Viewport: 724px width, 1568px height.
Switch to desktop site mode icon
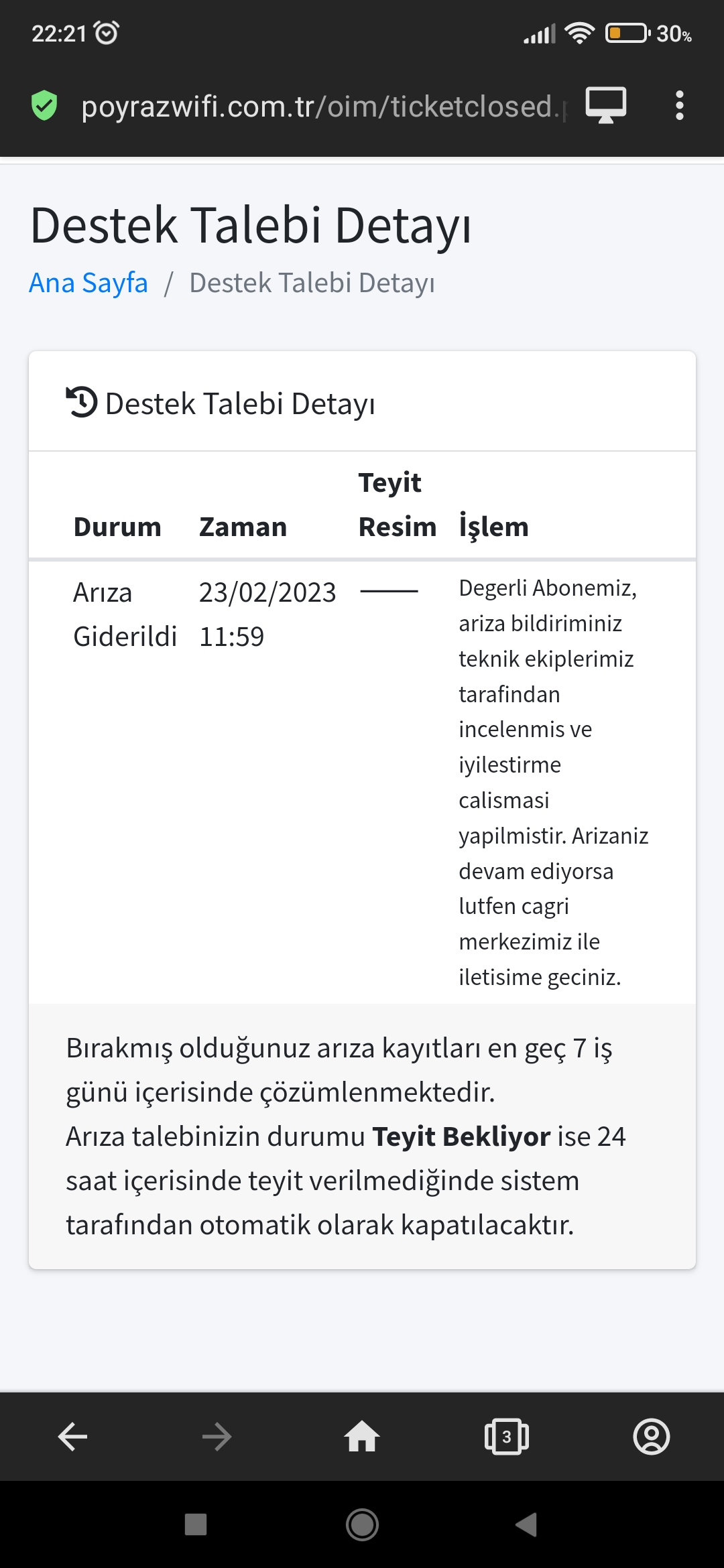pos(605,106)
